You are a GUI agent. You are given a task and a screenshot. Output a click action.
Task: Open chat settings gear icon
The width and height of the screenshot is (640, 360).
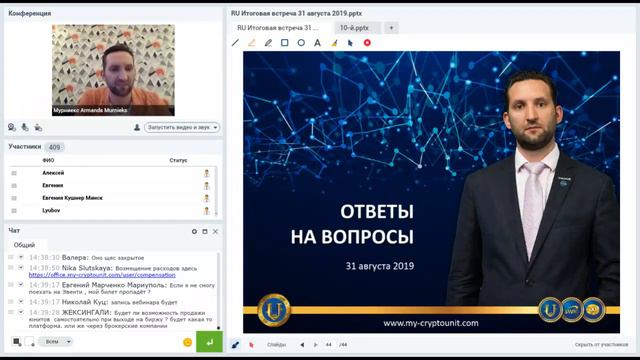coord(194,231)
